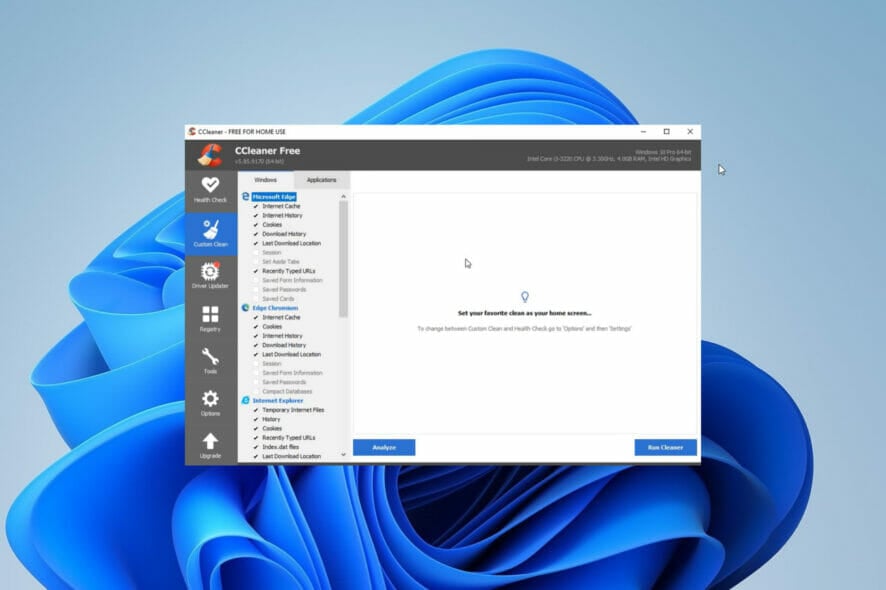
Task: Click the cleaning list scrollbar down arrow
Action: pos(344,454)
